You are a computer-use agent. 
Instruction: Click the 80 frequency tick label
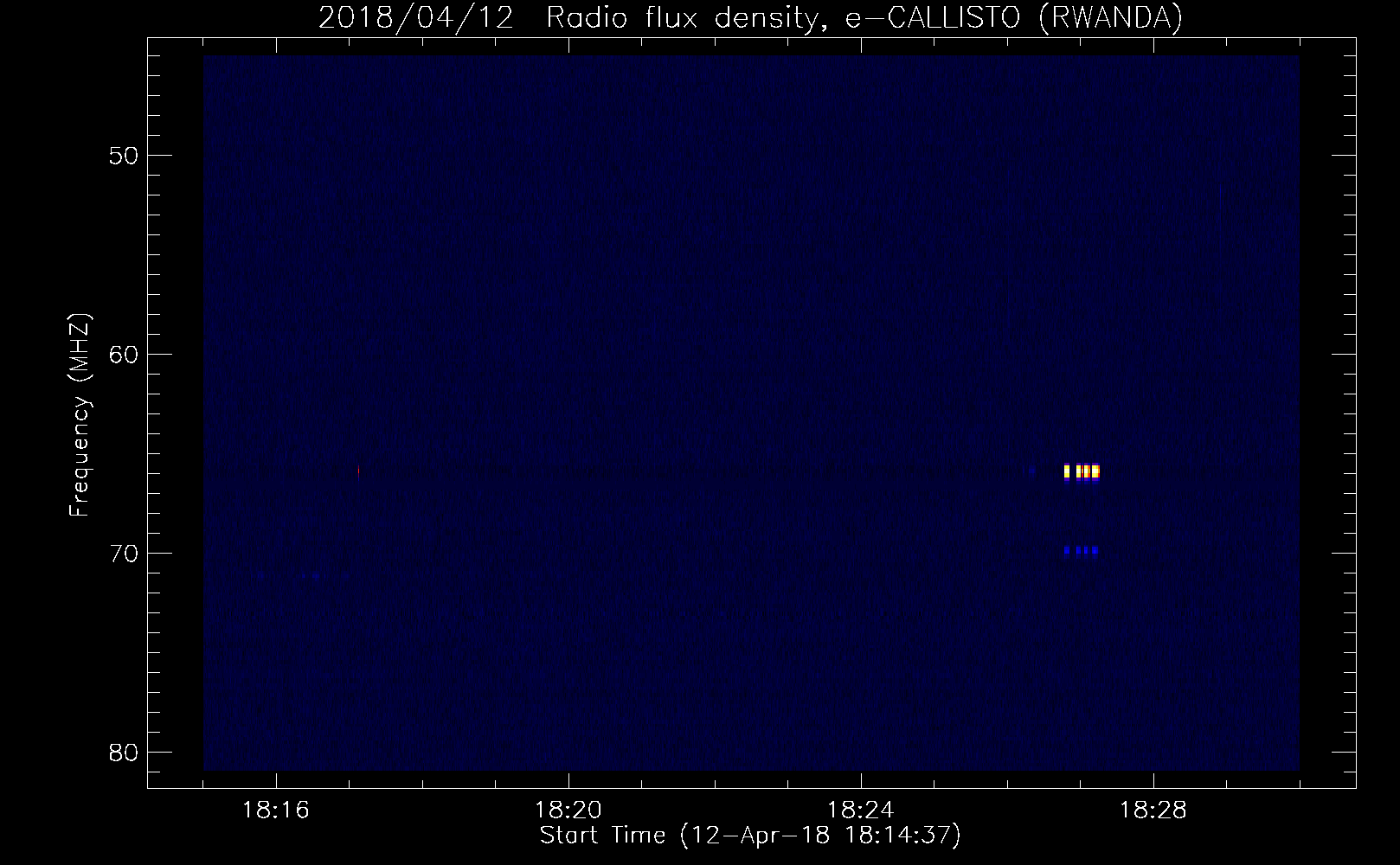coord(124,752)
